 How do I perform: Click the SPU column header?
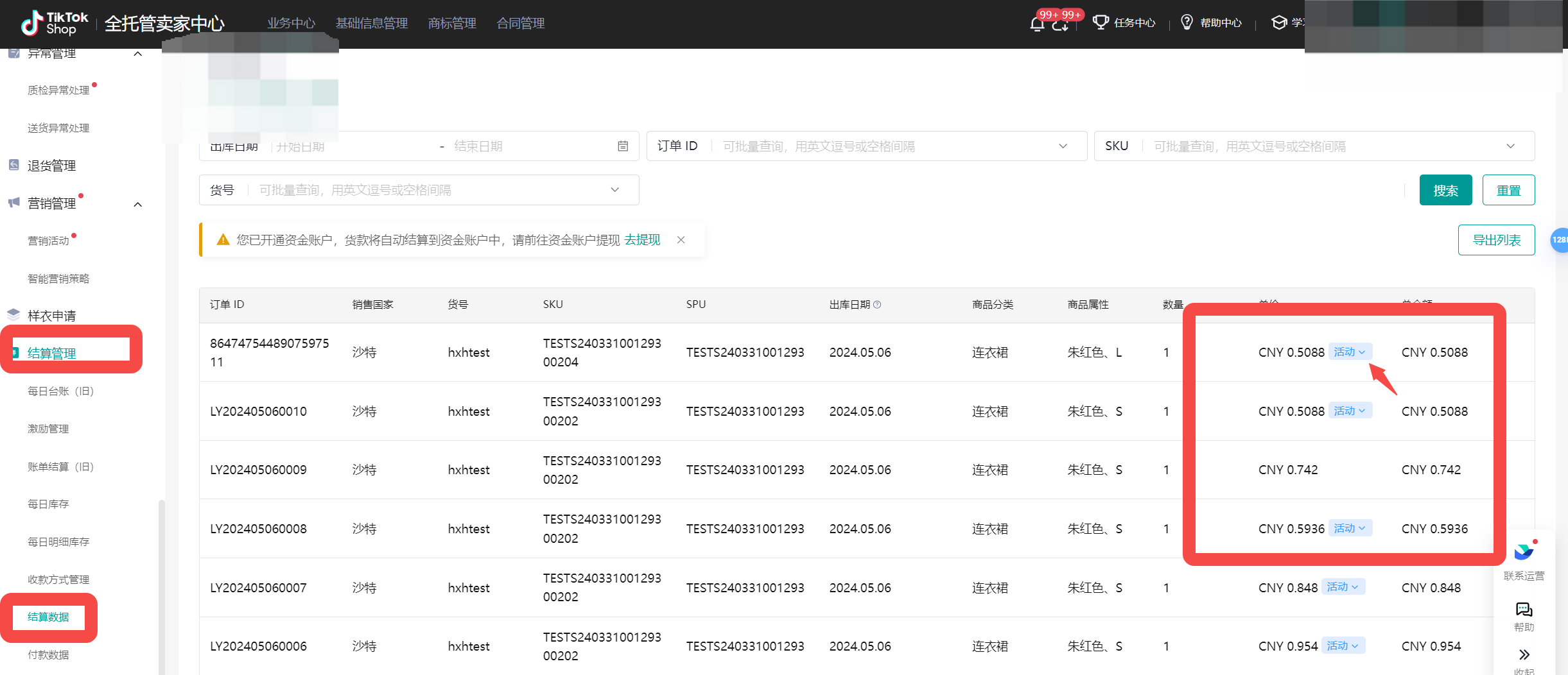pos(695,305)
